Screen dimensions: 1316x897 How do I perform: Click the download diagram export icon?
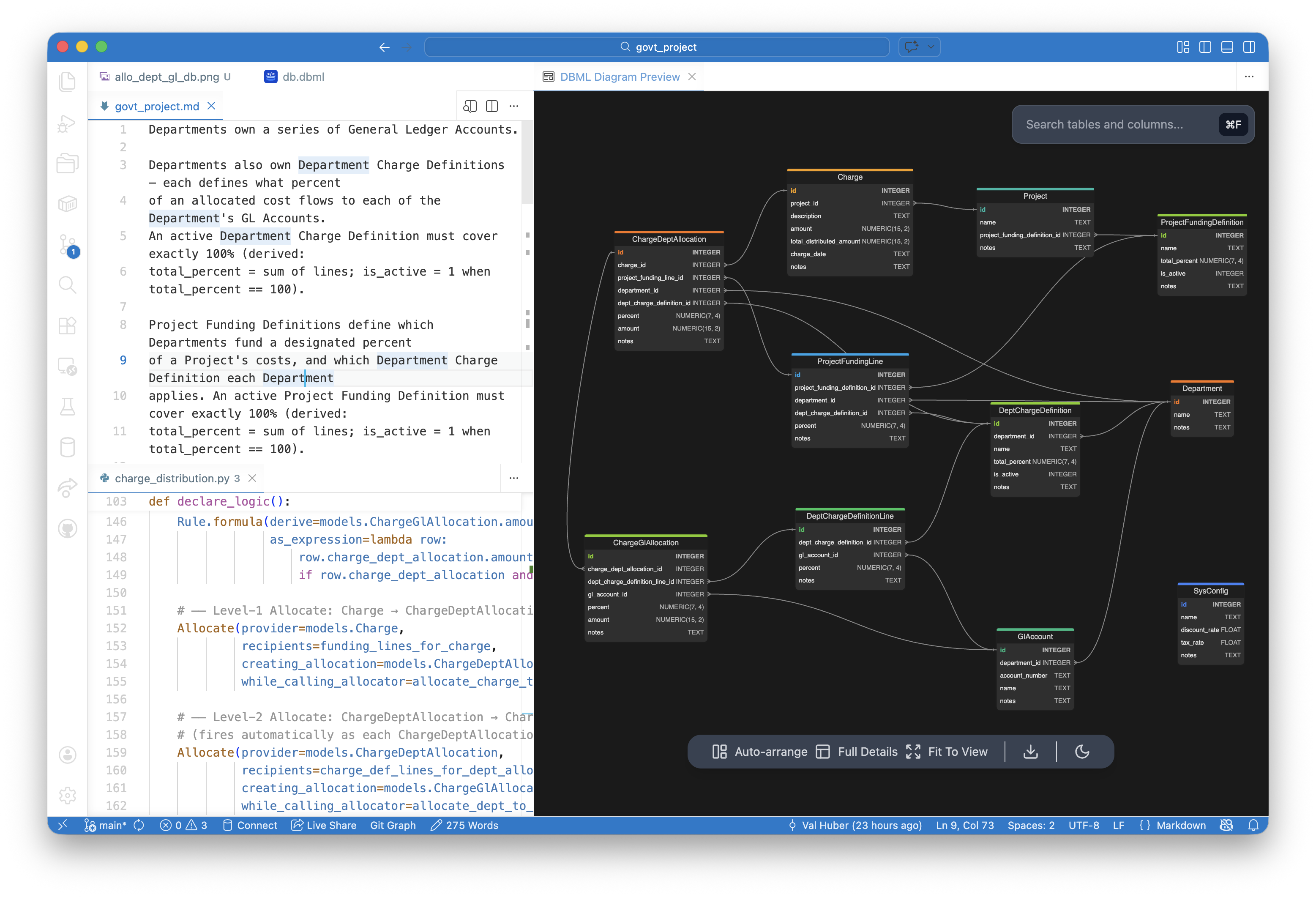[1031, 752]
